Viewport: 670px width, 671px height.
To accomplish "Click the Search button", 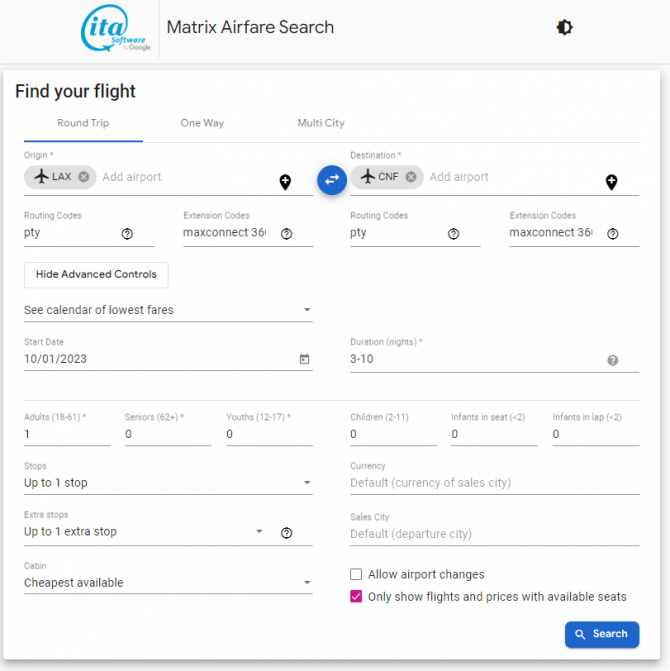I will coord(602,634).
